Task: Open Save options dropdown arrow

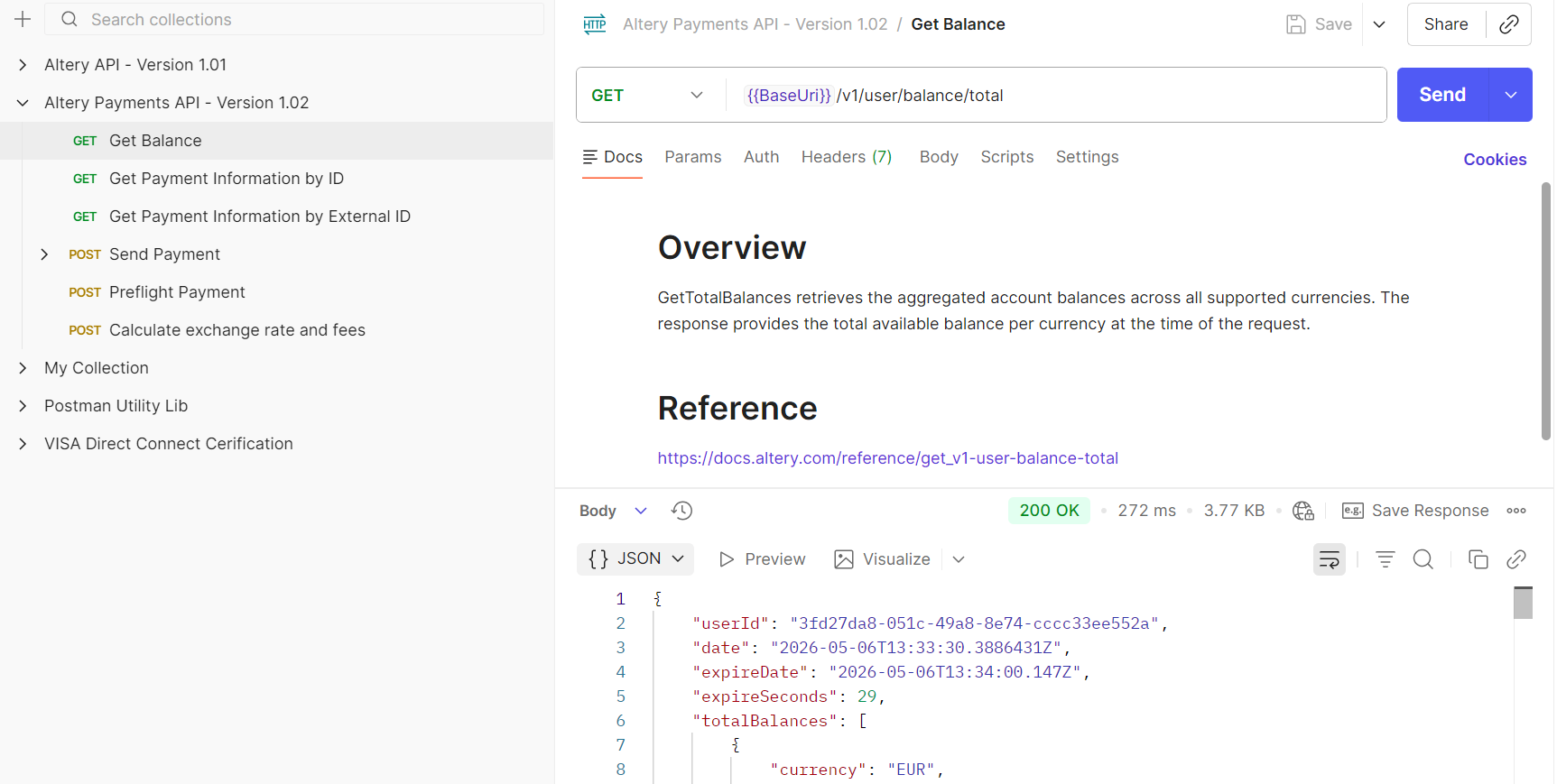Action: click(1379, 24)
